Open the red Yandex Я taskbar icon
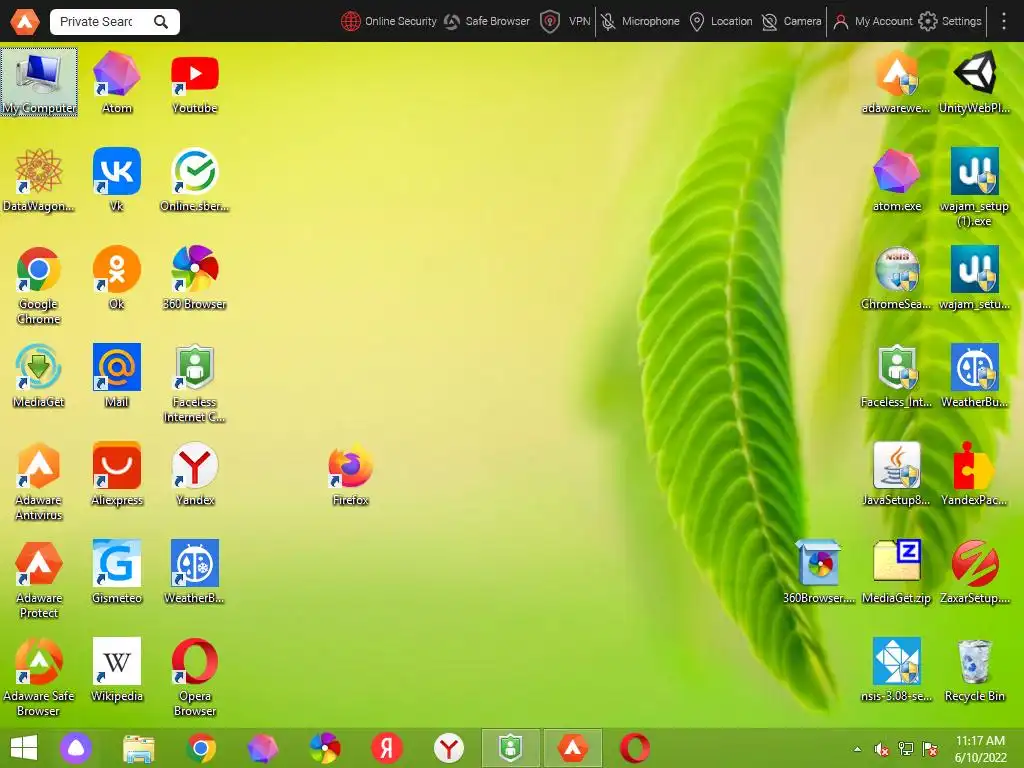1024x768 pixels. tap(387, 748)
